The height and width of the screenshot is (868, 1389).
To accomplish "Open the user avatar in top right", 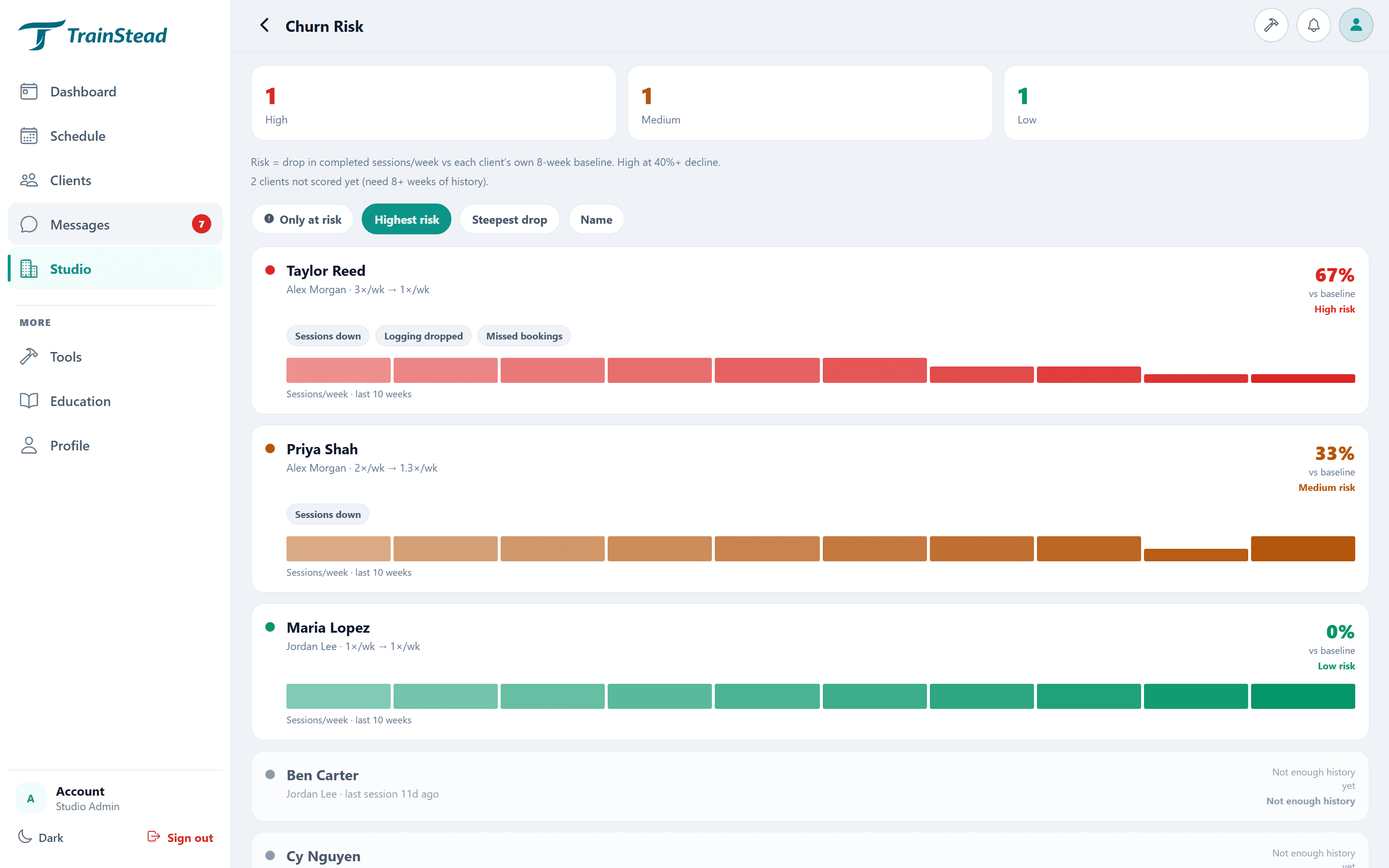I will tap(1356, 25).
